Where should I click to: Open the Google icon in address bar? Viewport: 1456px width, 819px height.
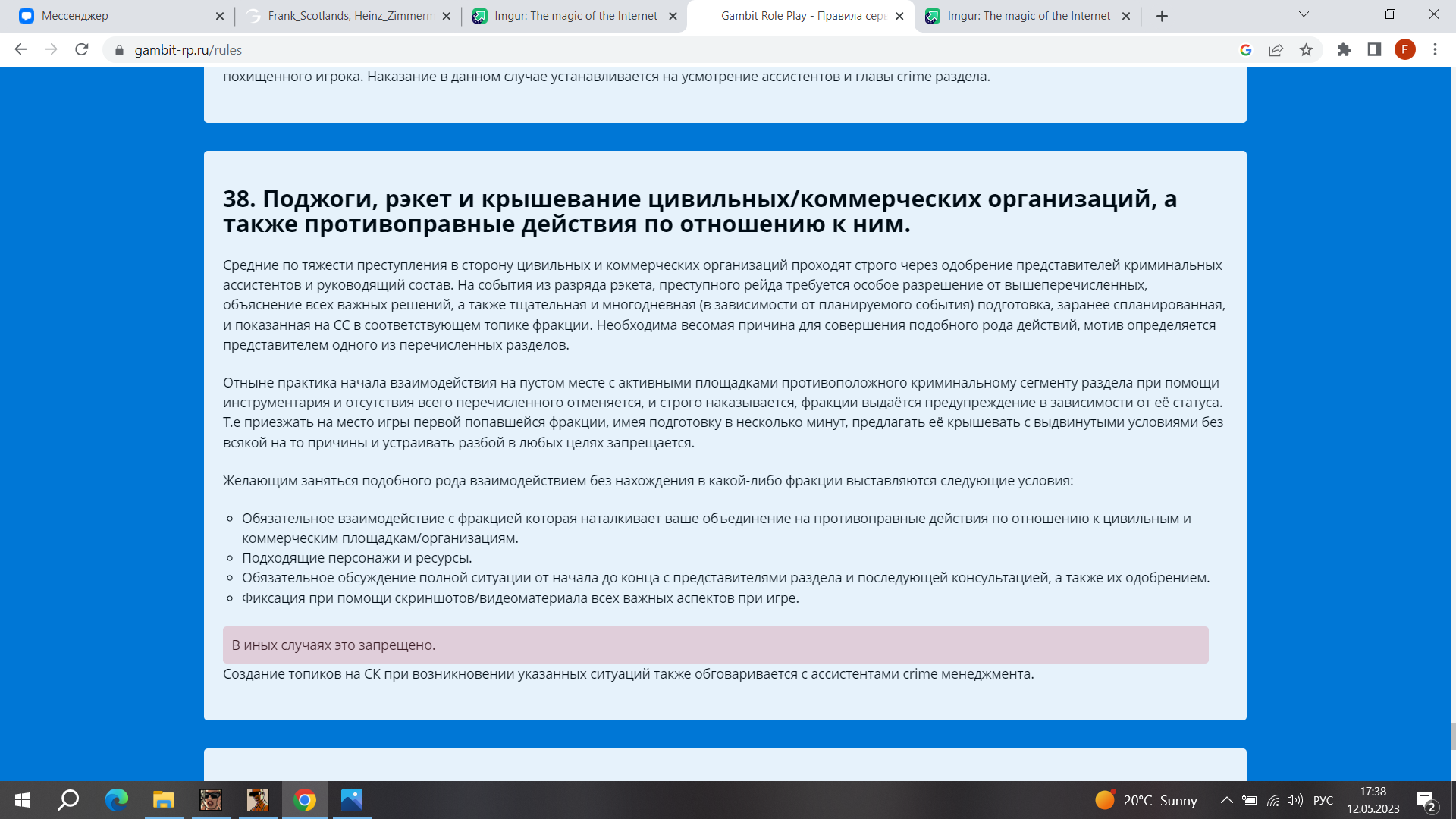click(1245, 50)
